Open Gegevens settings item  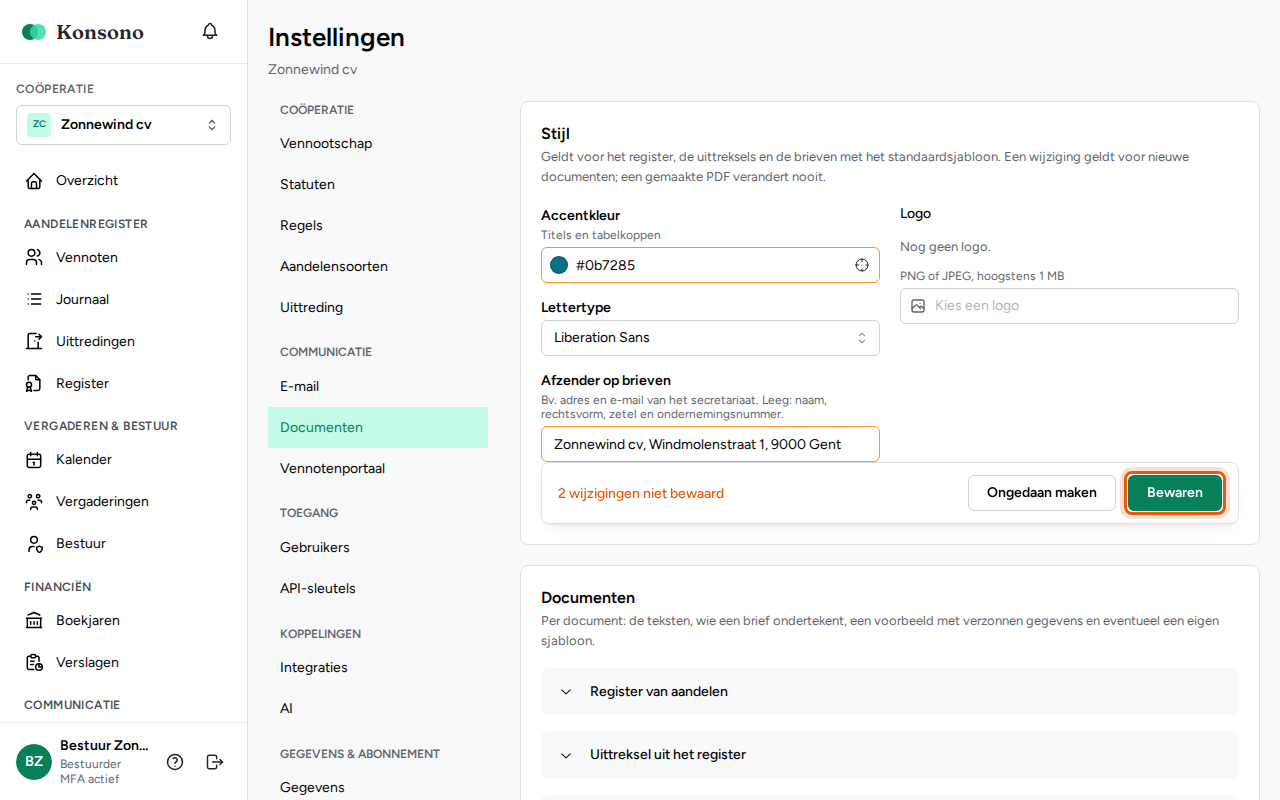click(378, 788)
